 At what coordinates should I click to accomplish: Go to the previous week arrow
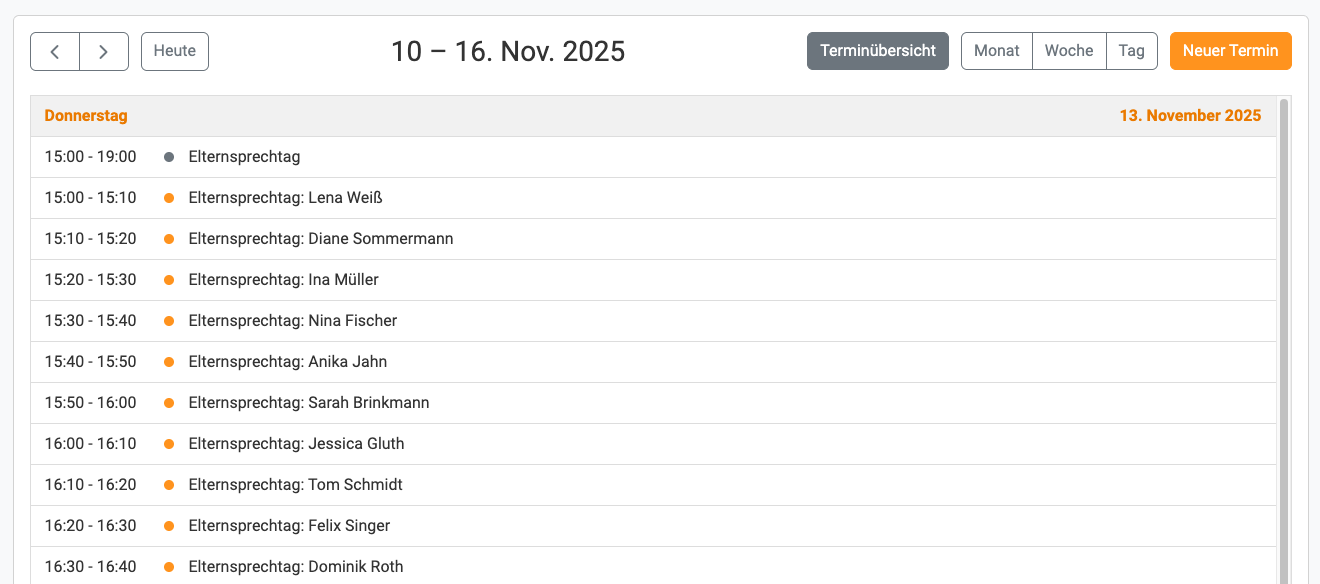pyautogui.click(x=55, y=52)
